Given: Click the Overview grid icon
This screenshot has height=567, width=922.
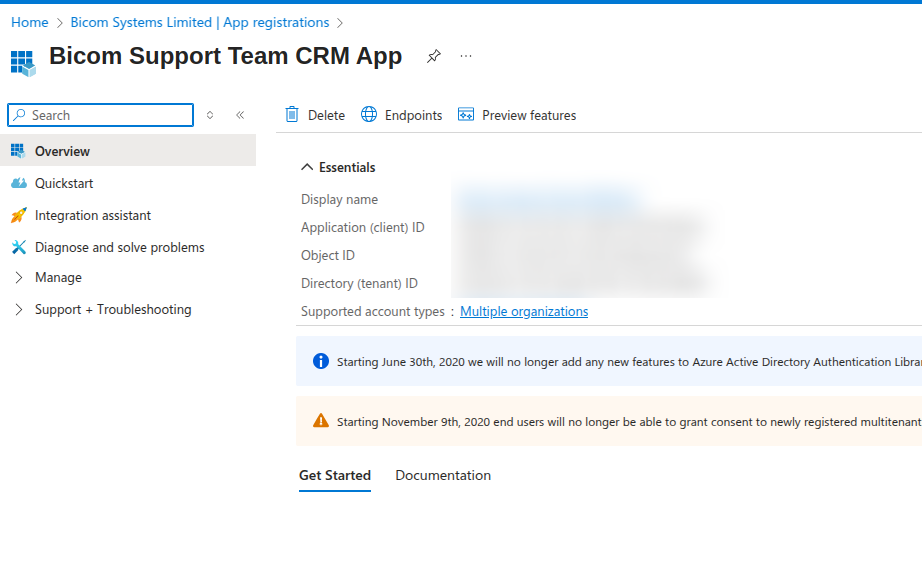Looking at the screenshot, I should click(x=18, y=151).
